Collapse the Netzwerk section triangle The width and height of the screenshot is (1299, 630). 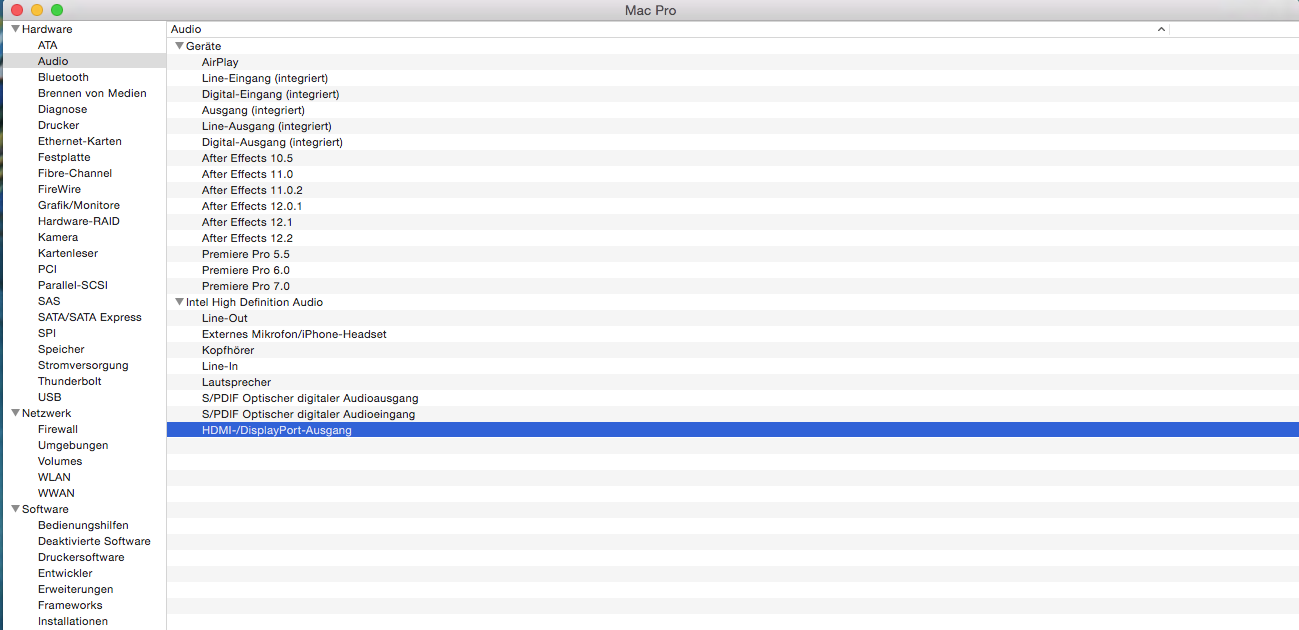(x=16, y=413)
